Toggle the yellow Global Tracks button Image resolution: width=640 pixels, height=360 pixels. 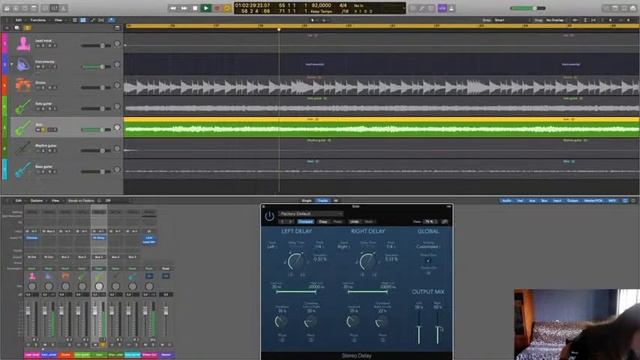pyautogui.click(x=27, y=28)
